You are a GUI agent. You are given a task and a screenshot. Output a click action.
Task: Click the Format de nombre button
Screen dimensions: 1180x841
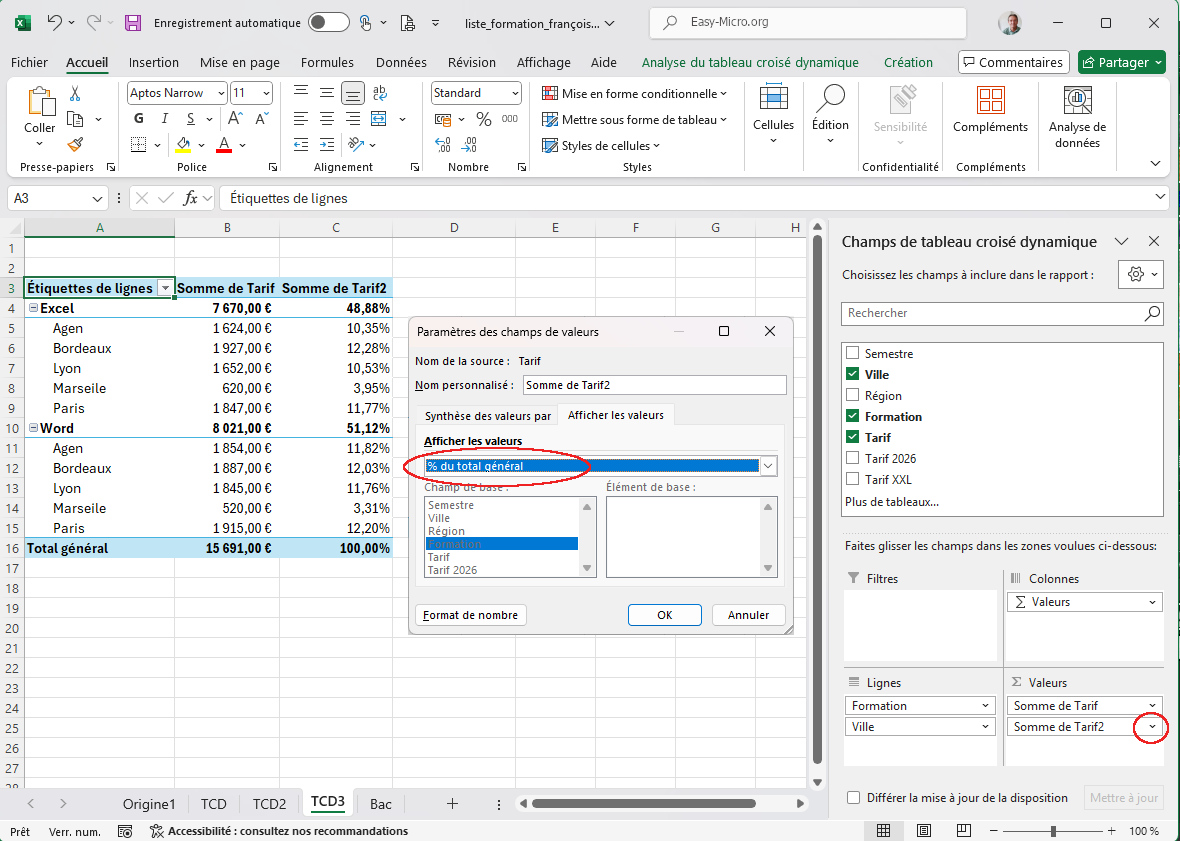point(470,615)
